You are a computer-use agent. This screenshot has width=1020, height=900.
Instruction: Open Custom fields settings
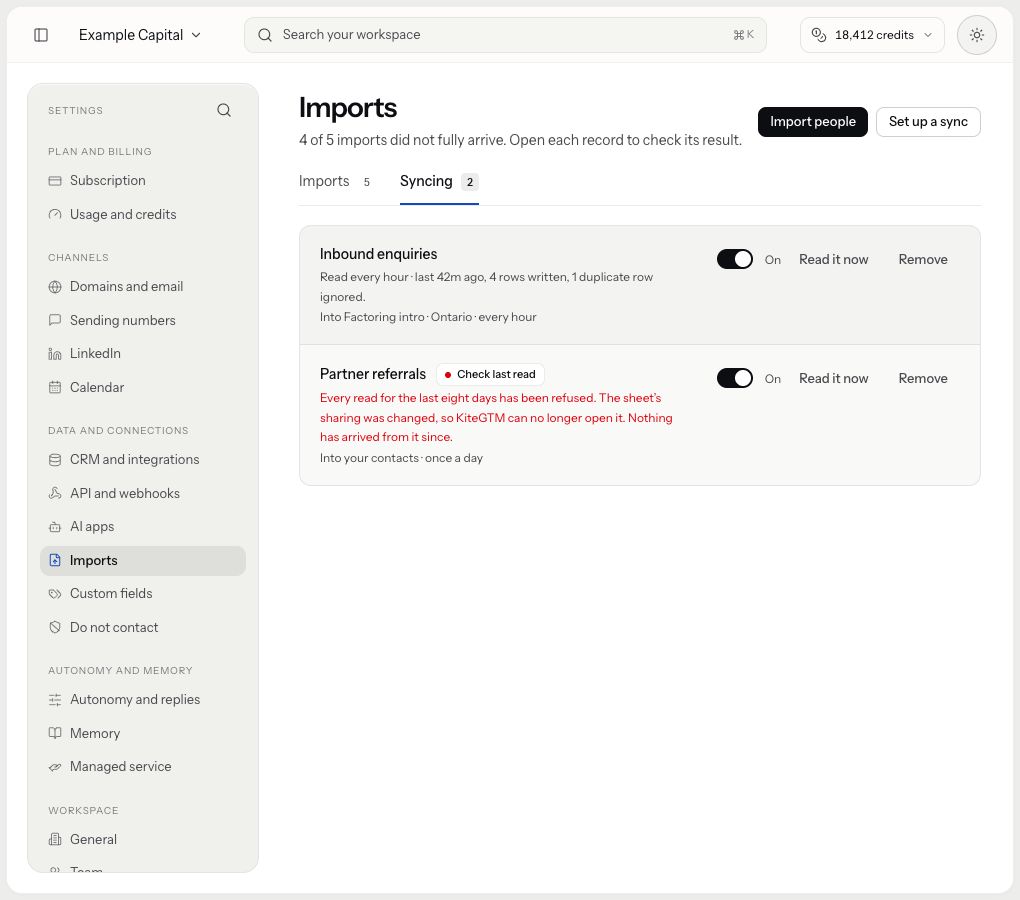[x=142, y=594]
